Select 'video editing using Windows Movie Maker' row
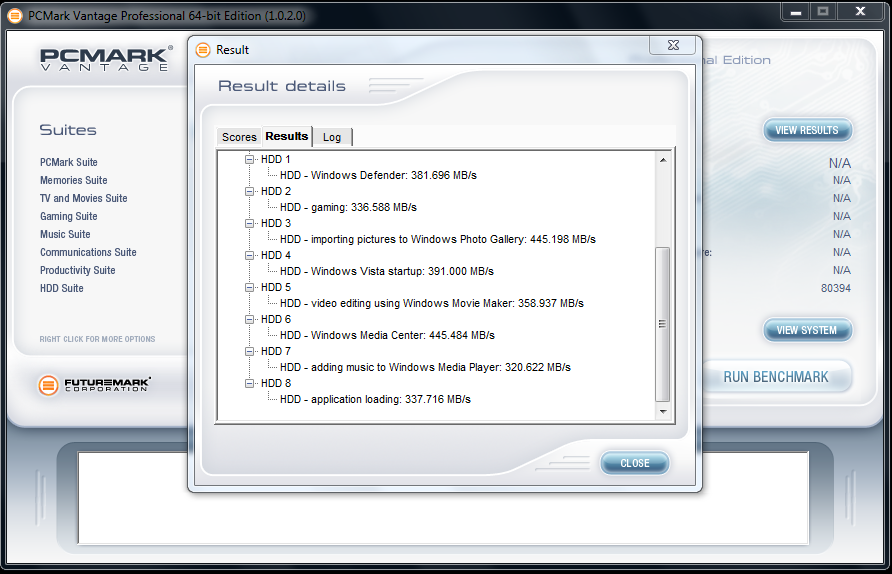Viewport: 892px width, 574px height. pyautogui.click(x=432, y=303)
